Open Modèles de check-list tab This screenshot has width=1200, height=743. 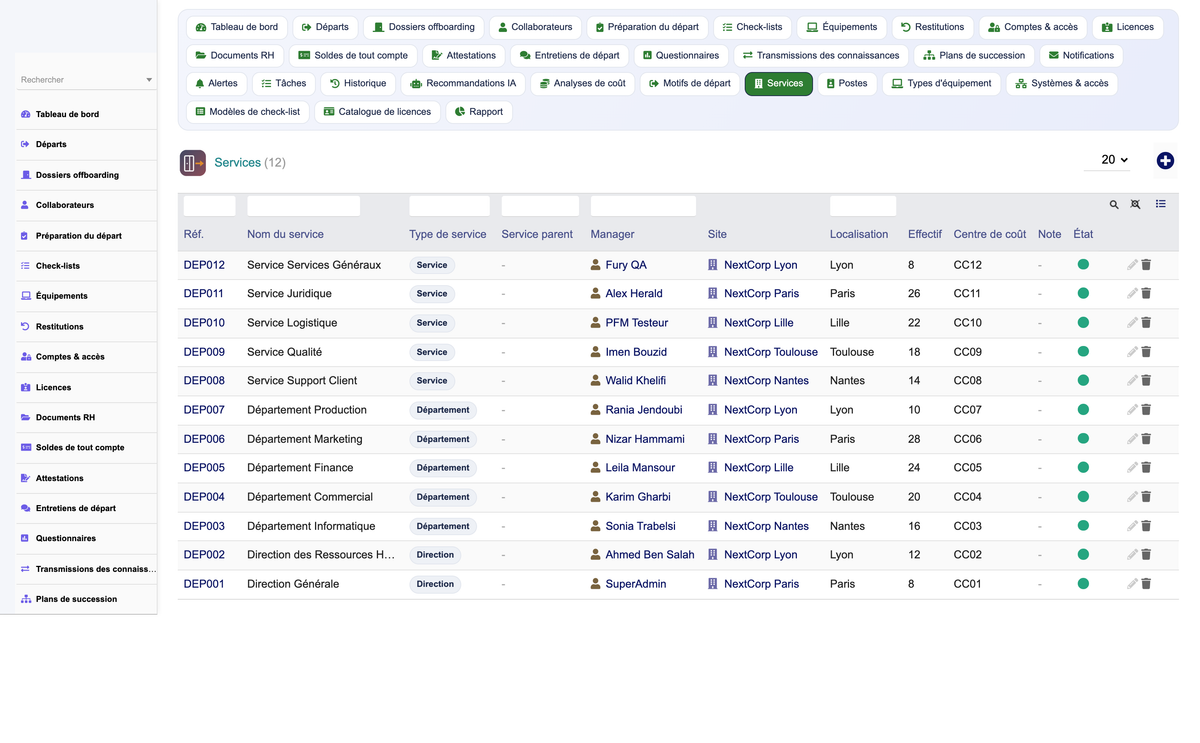(247, 112)
